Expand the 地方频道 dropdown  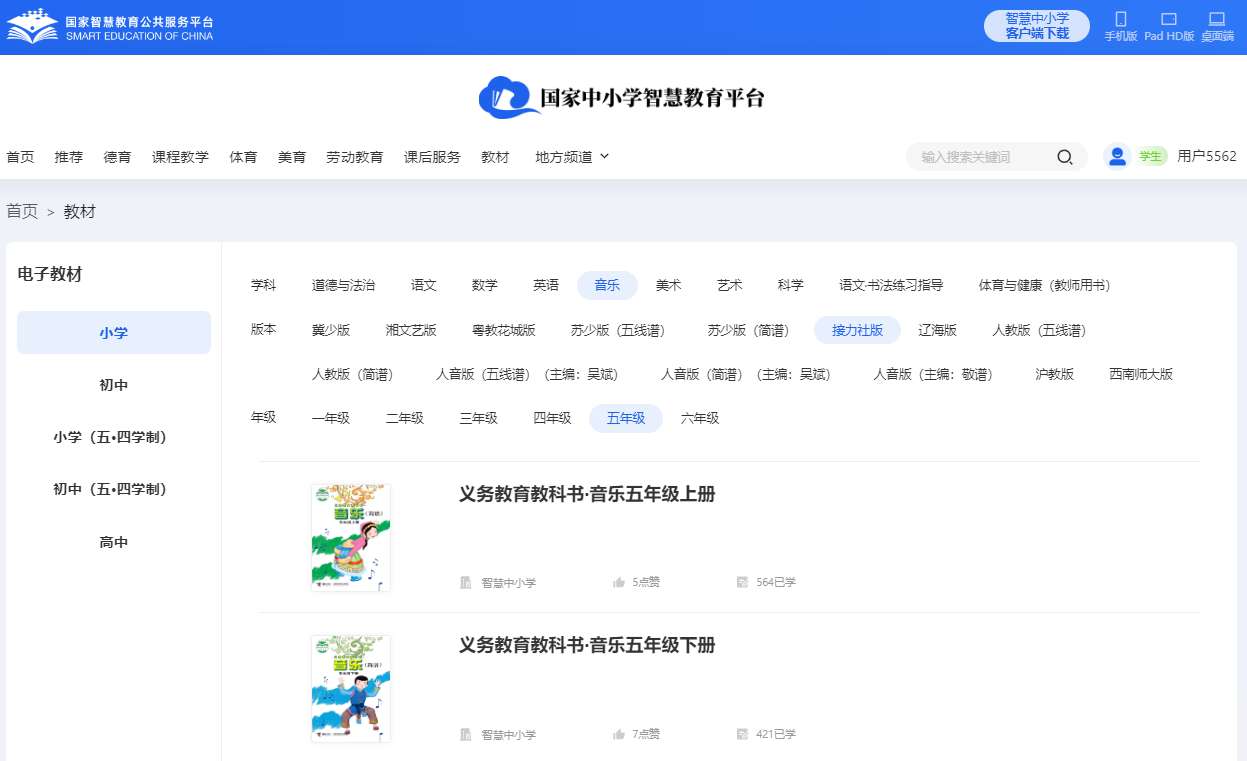click(572, 157)
